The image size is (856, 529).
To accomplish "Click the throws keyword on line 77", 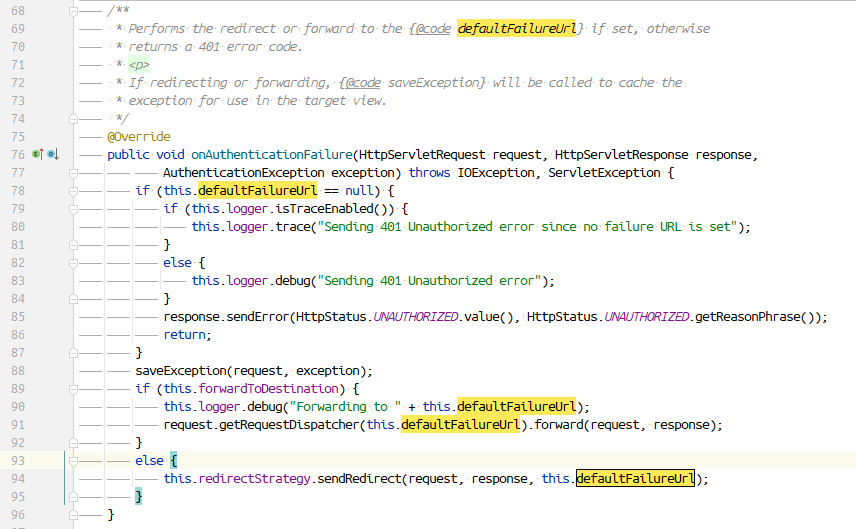I will pos(430,173).
